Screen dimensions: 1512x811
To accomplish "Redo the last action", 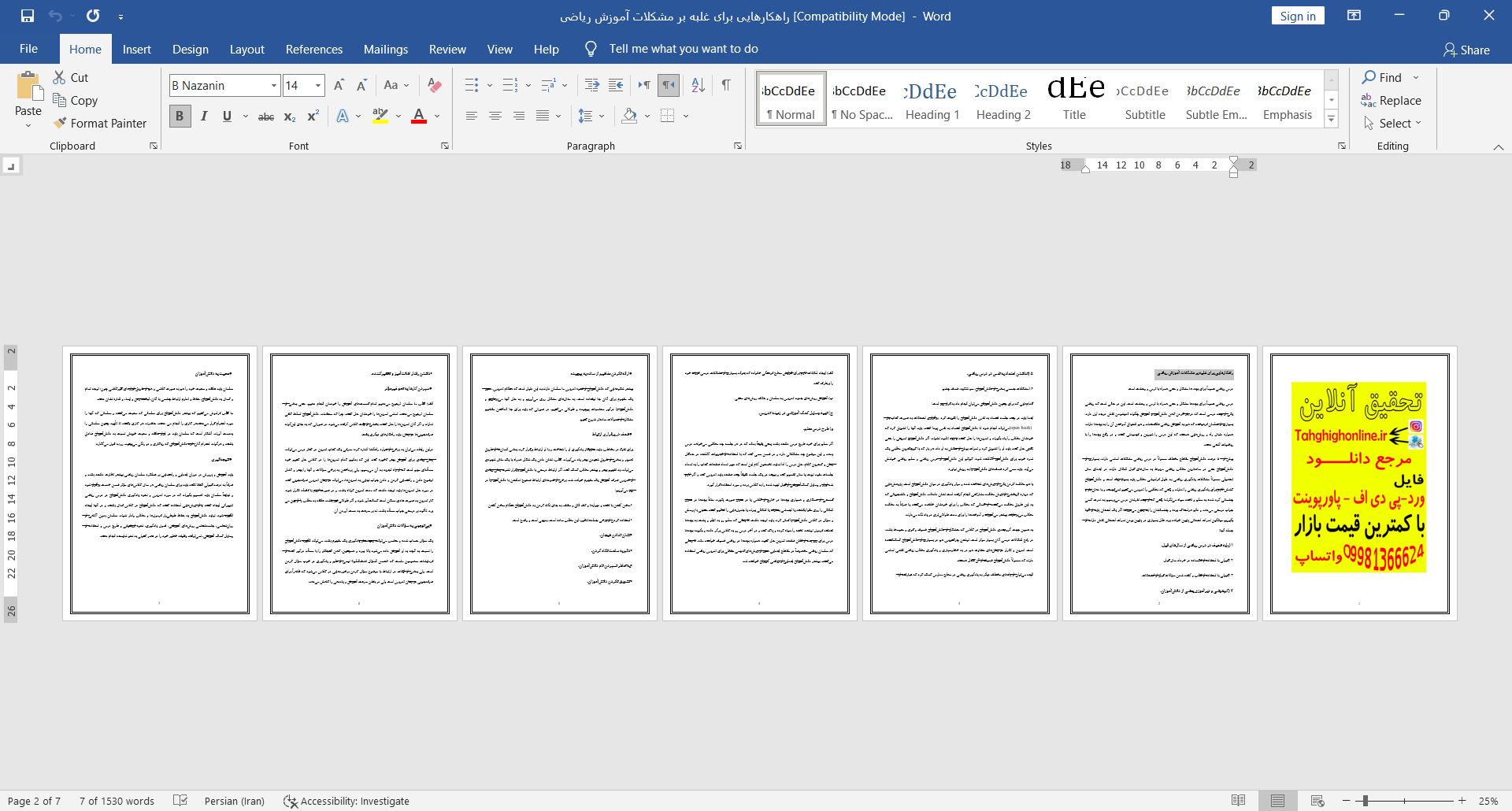I will 93,16.
